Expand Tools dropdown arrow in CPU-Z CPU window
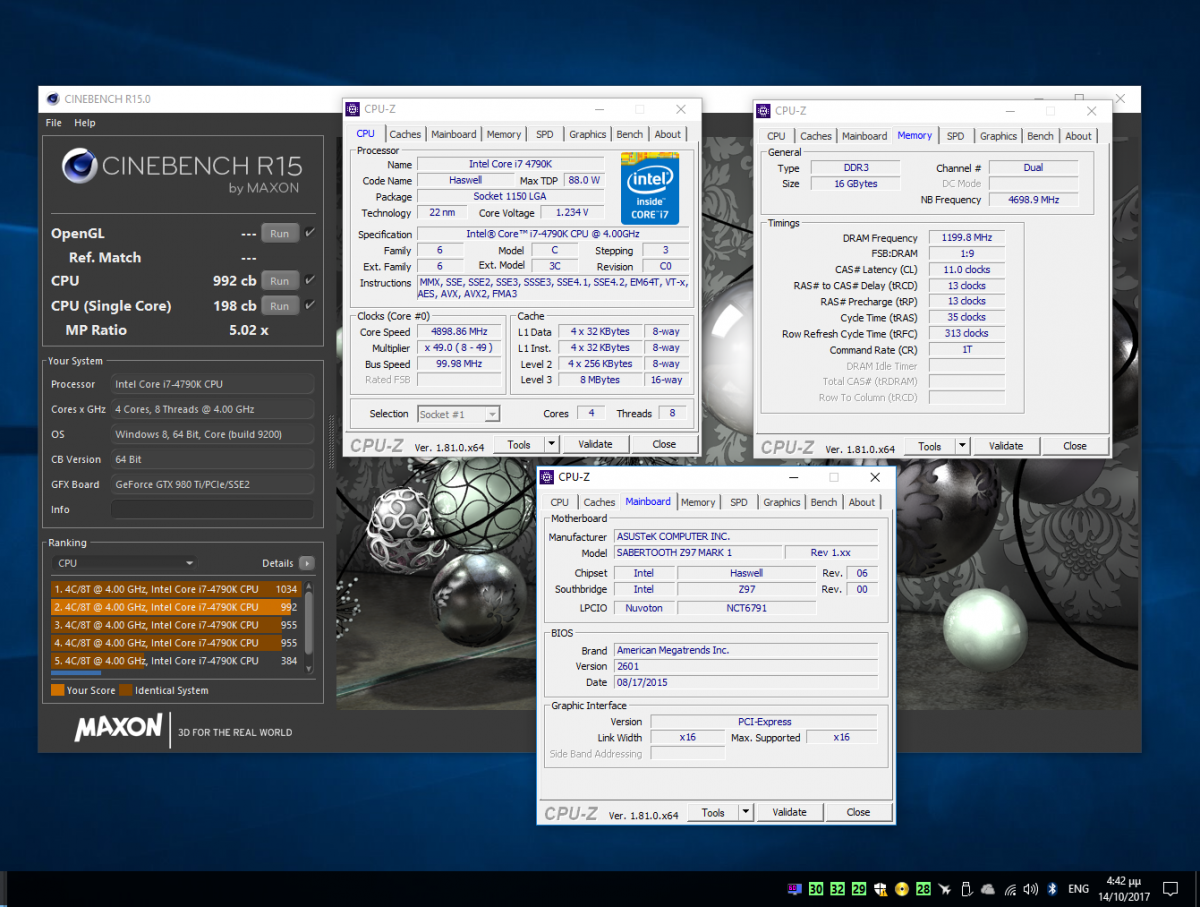This screenshot has width=1200, height=907. pos(550,444)
